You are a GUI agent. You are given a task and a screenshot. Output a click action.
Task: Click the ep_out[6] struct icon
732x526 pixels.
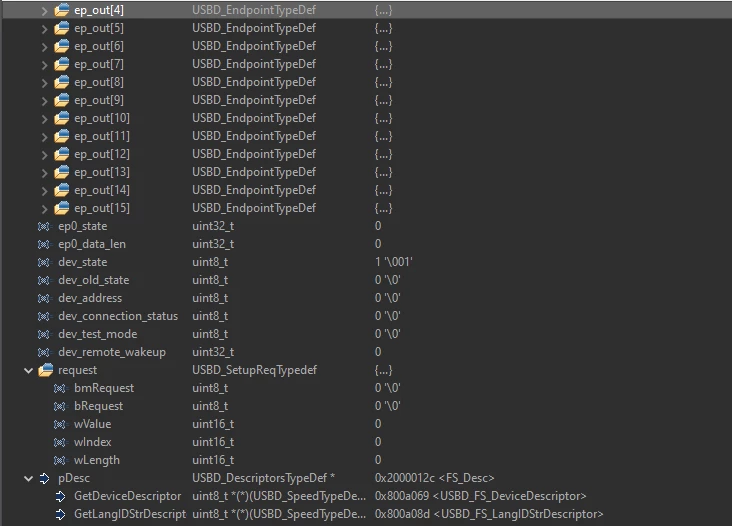point(62,46)
